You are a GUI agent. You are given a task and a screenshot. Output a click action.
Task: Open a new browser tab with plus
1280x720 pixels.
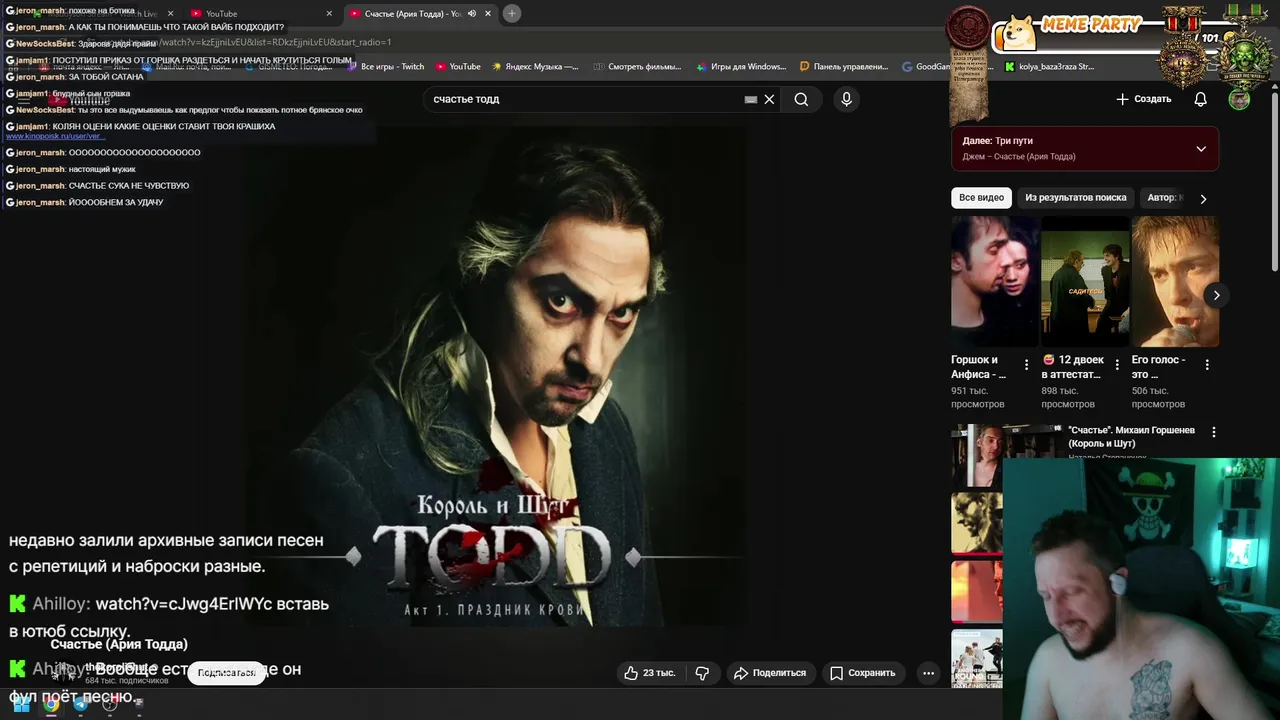[x=511, y=13]
